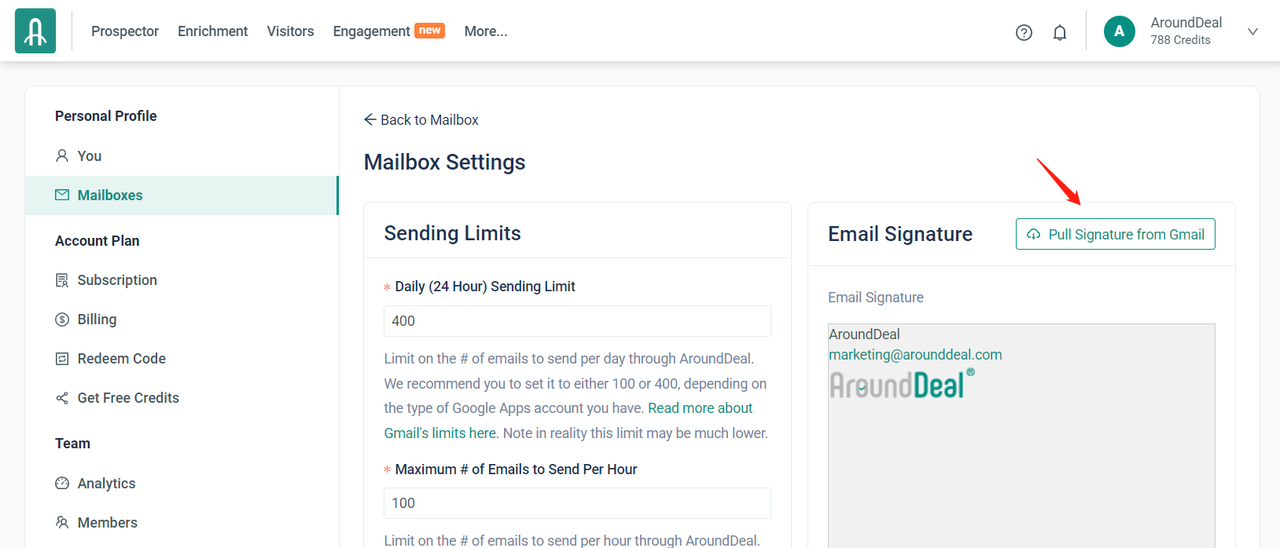Image resolution: width=1280 pixels, height=548 pixels.
Task: Open the help question mark icon
Action: coord(1024,32)
